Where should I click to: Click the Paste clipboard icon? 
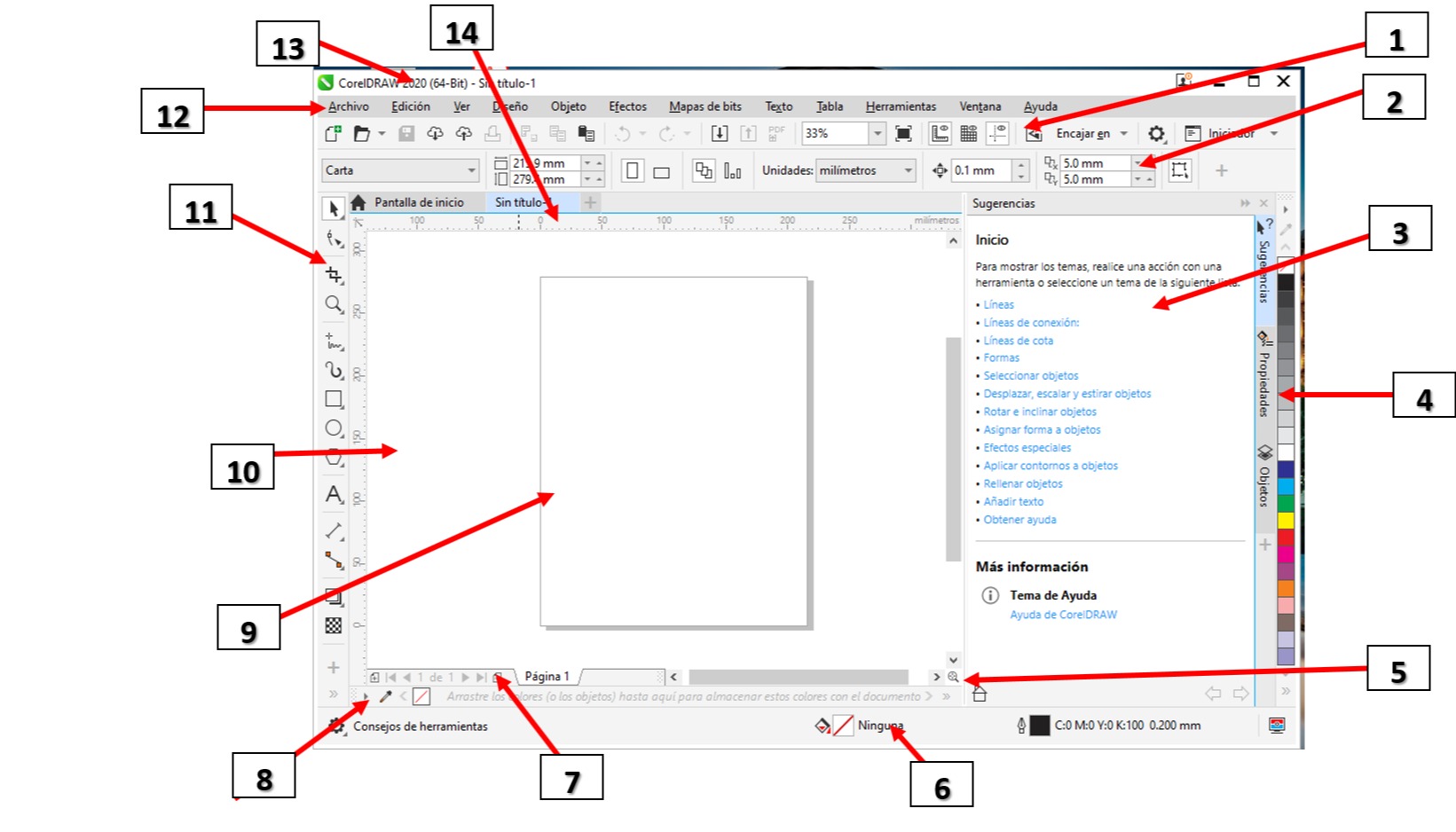click(x=586, y=134)
